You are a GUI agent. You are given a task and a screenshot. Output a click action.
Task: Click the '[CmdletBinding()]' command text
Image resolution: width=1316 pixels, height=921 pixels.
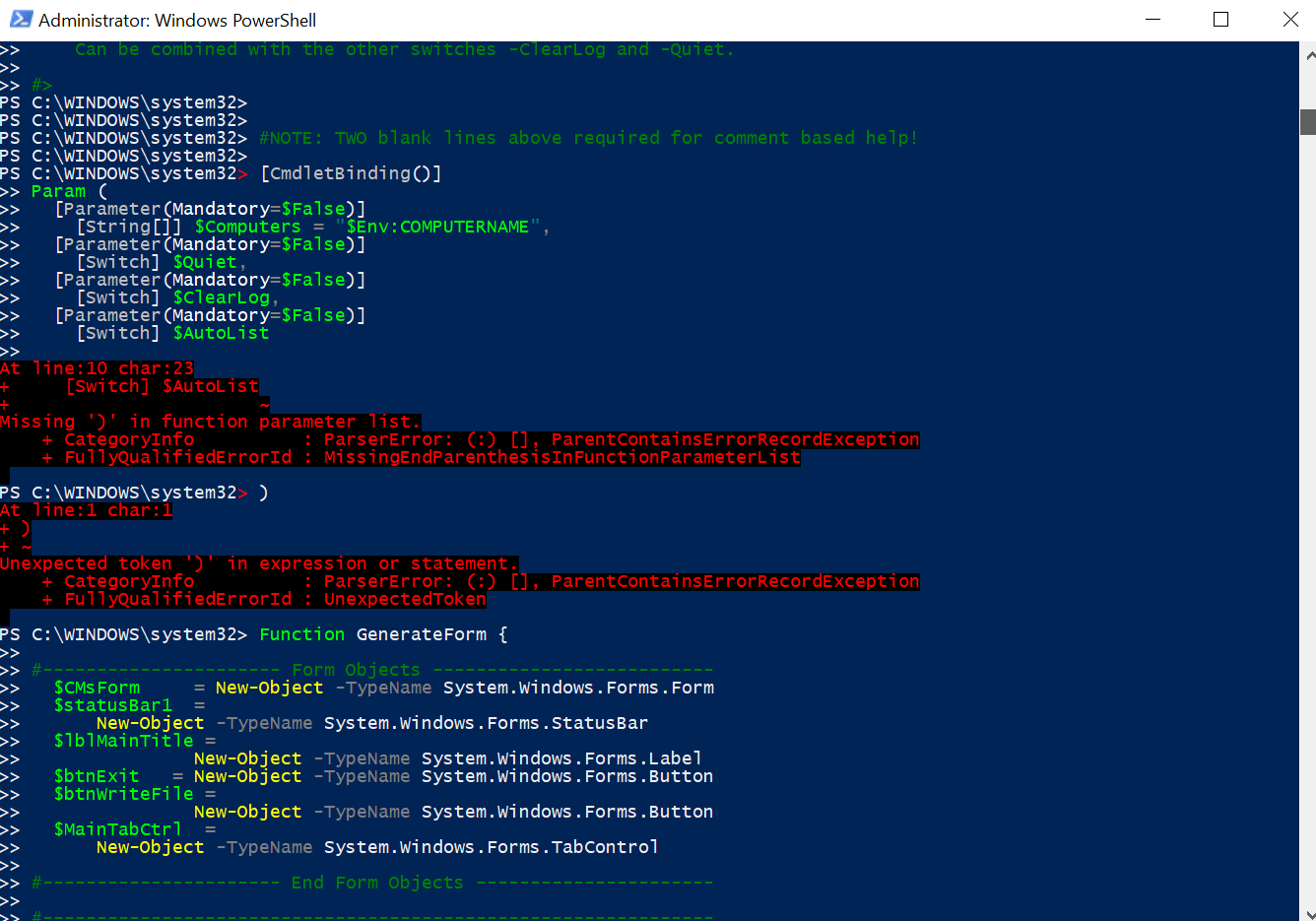[x=351, y=173]
